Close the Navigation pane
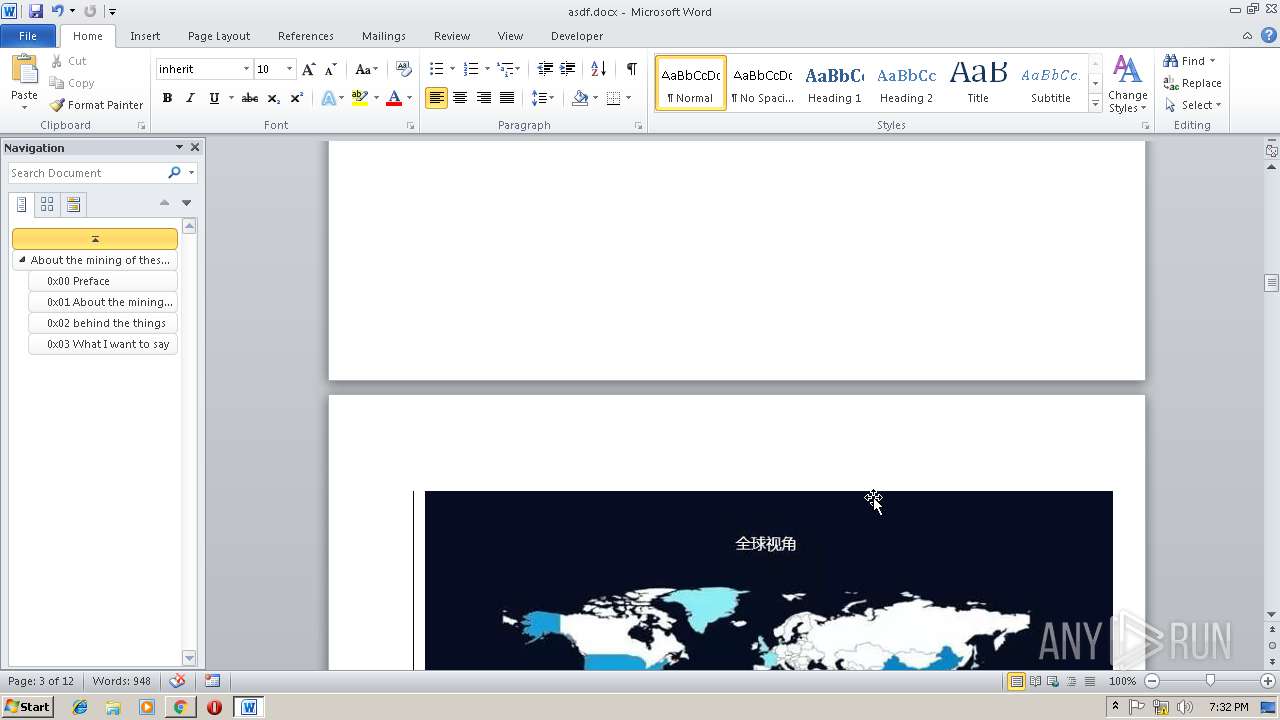The image size is (1280, 720). (195, 147)
